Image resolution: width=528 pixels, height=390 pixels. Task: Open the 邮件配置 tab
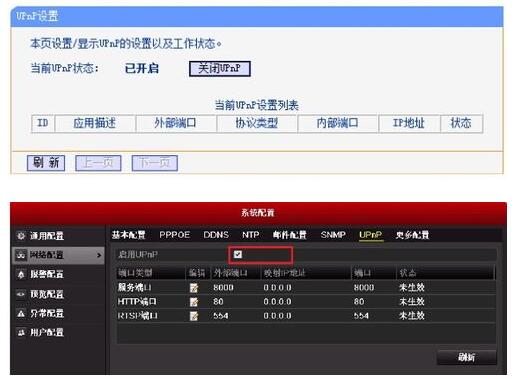coord(290,235)
